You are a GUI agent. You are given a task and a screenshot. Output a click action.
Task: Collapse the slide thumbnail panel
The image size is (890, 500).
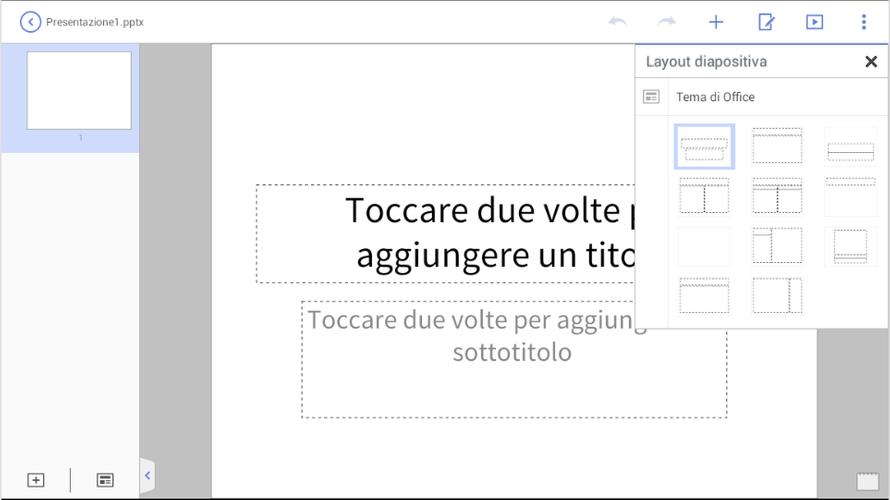tap(147, 476)
